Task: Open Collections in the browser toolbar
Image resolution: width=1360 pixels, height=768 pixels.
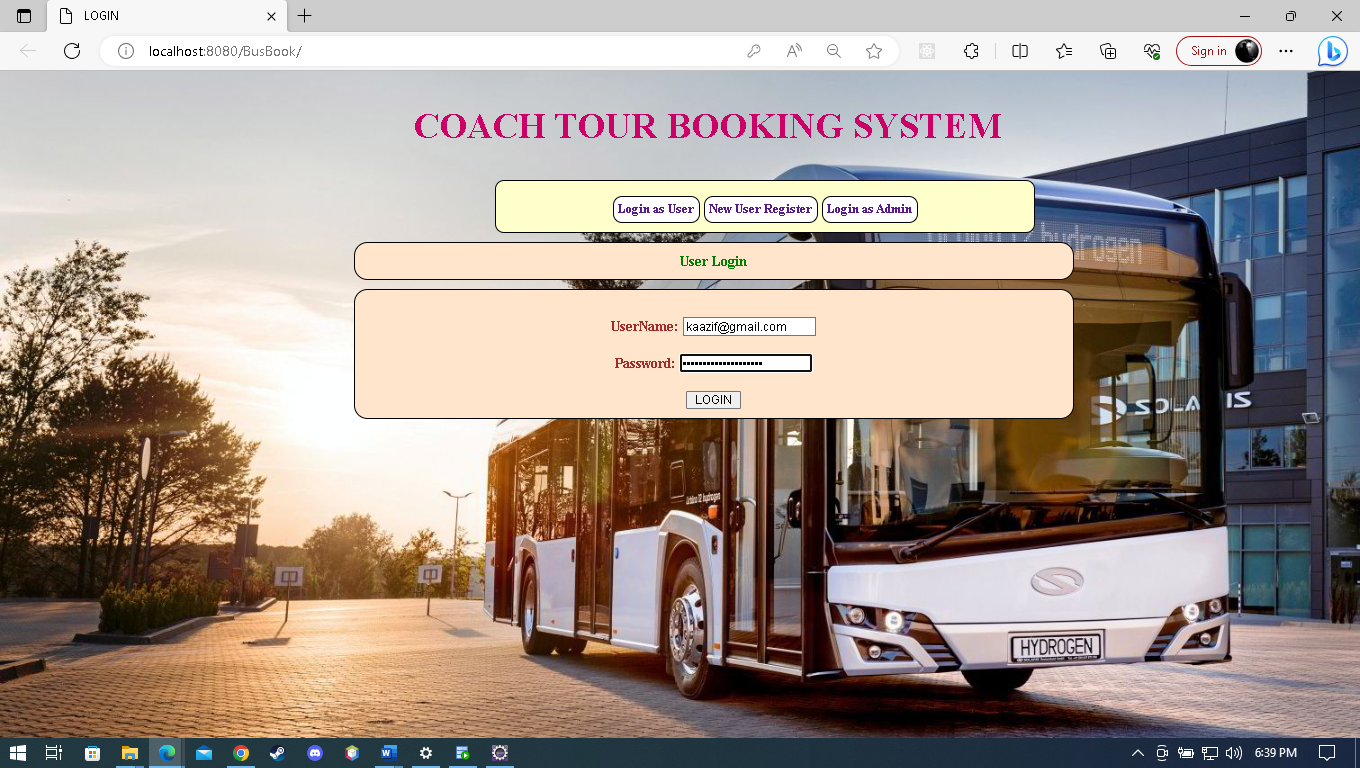Action: [x=1107, y=51]
